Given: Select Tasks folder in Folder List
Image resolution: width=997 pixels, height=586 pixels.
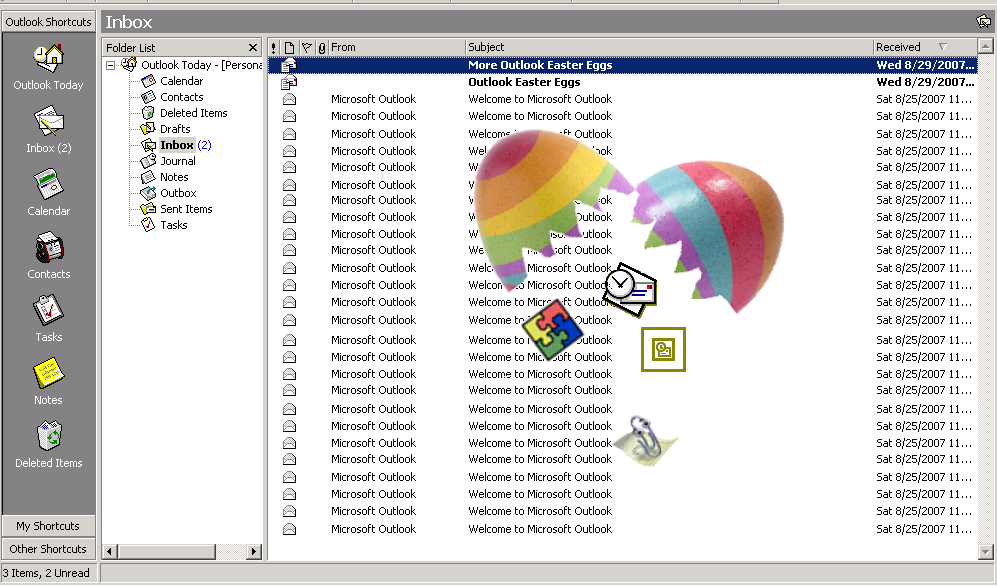Looking at the screenshot, I should (173, 224).
